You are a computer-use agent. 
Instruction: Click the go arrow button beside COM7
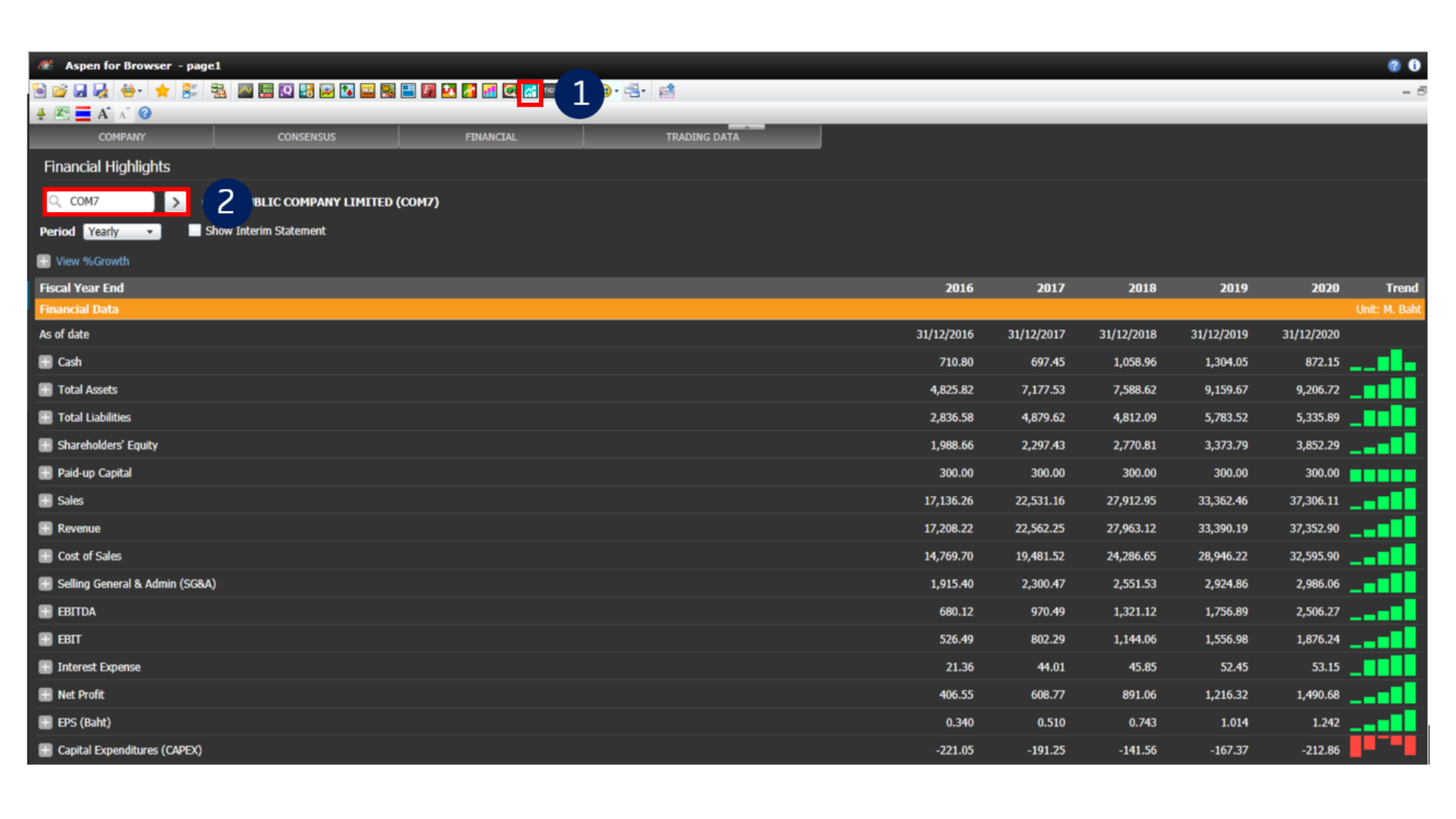[x=175, y=202]
